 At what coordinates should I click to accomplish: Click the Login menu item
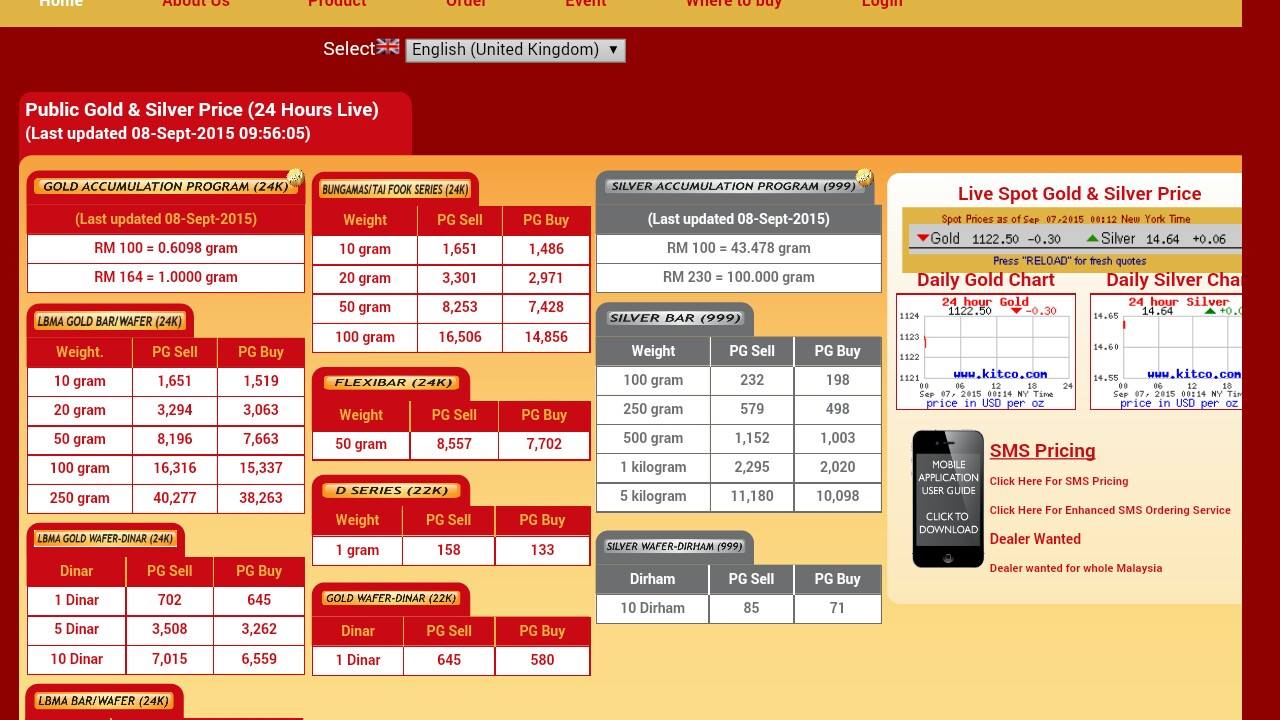click(882, 3)
